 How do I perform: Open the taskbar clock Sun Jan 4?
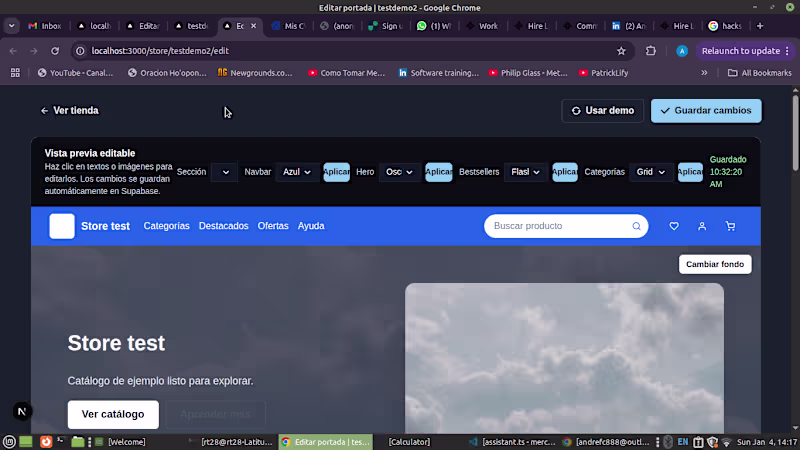767,442
